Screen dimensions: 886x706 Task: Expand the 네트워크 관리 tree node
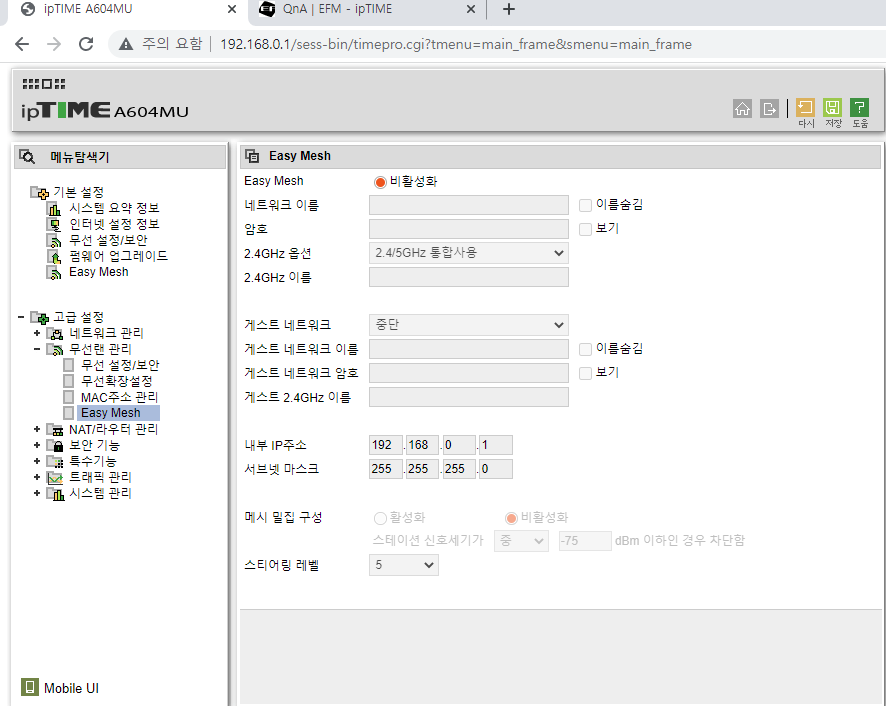(37, 333)
